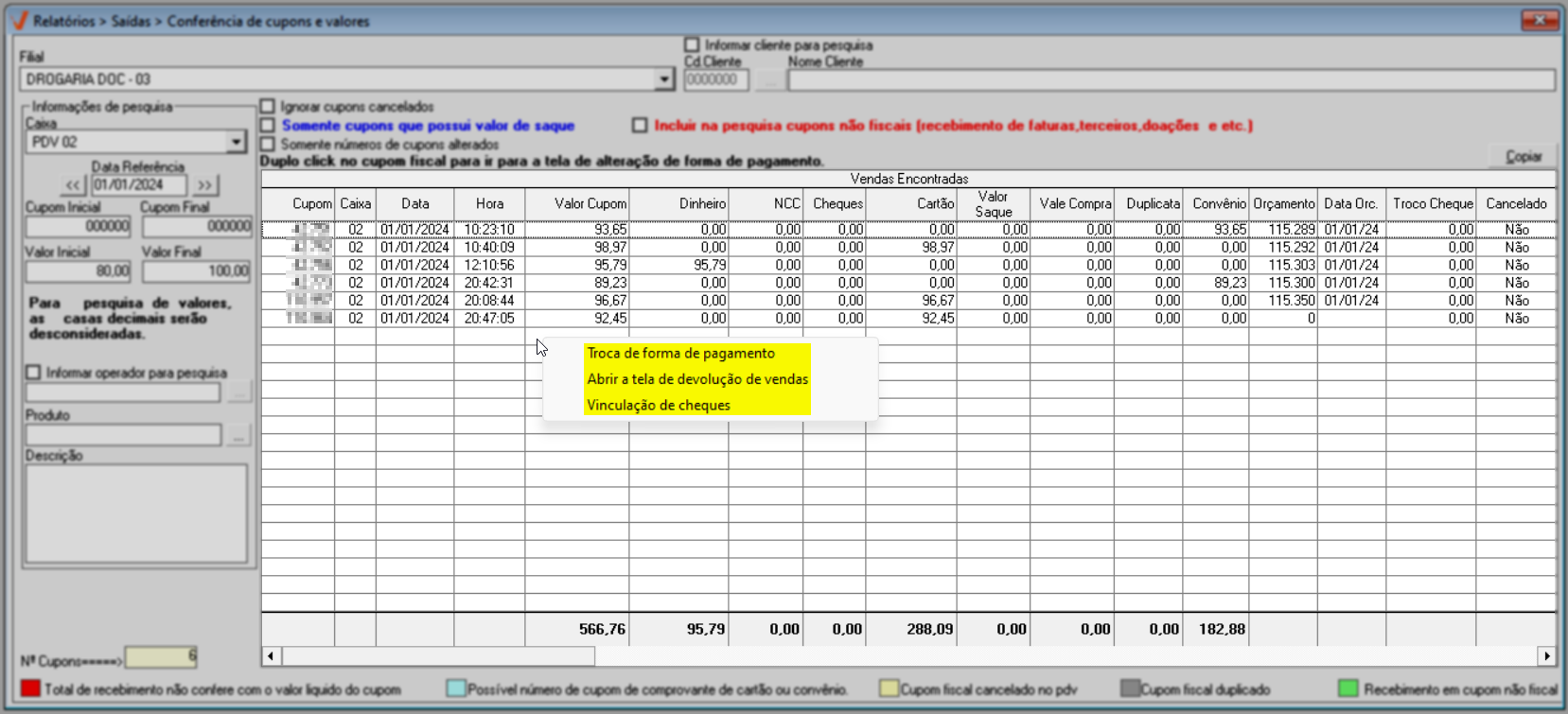This screenshot has height=714, width=1568.
Task: Click the Convênio total 182,88
Action: 1222,629
